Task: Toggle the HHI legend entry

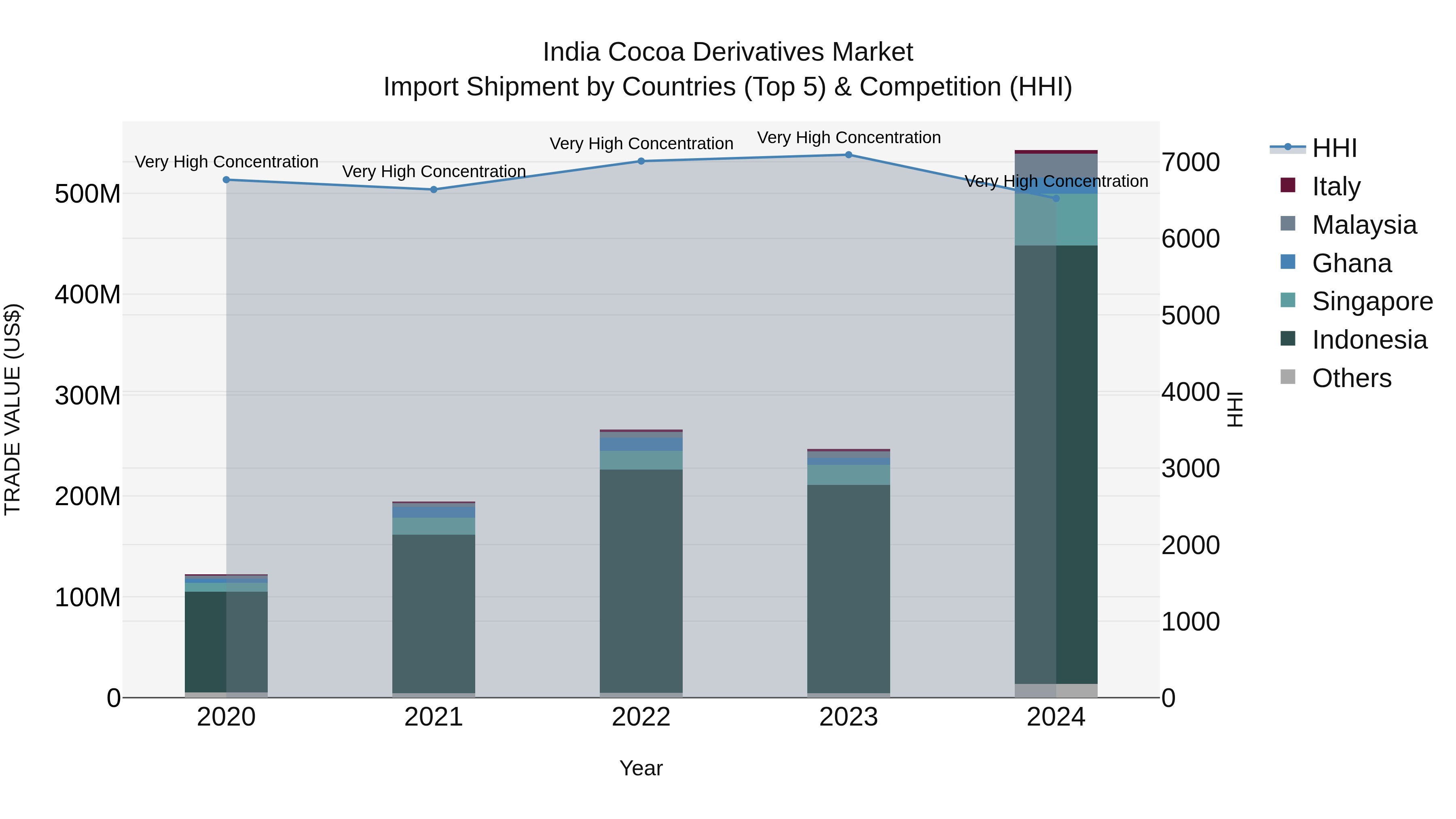Action: 1313,148
